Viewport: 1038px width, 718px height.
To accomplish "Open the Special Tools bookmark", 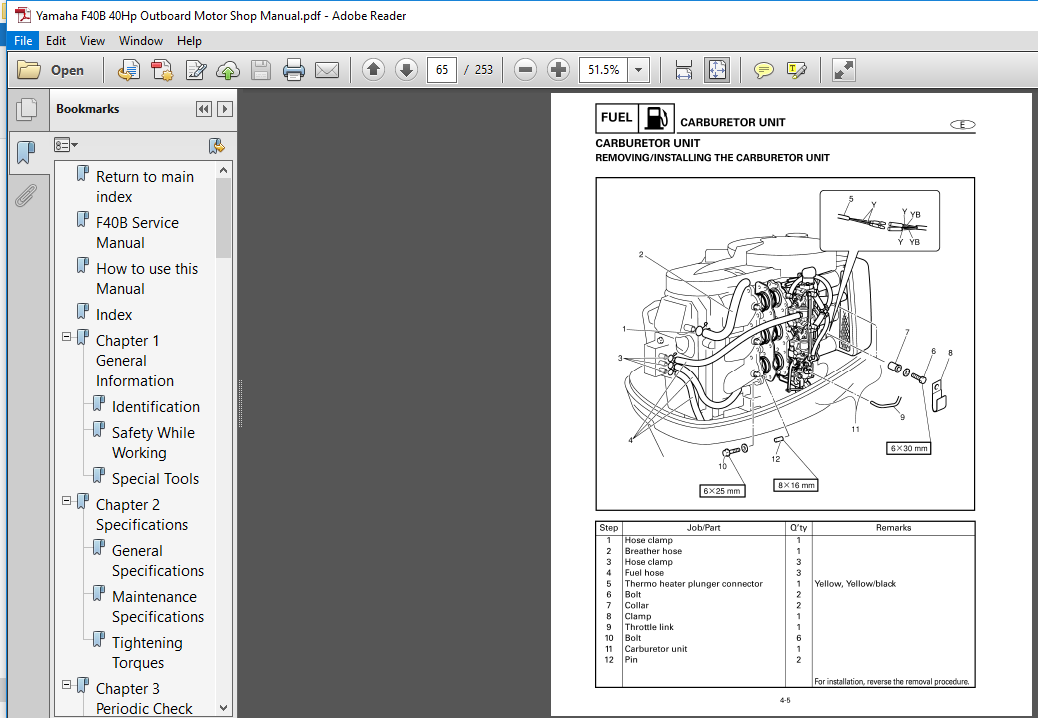I will (155, 479).
